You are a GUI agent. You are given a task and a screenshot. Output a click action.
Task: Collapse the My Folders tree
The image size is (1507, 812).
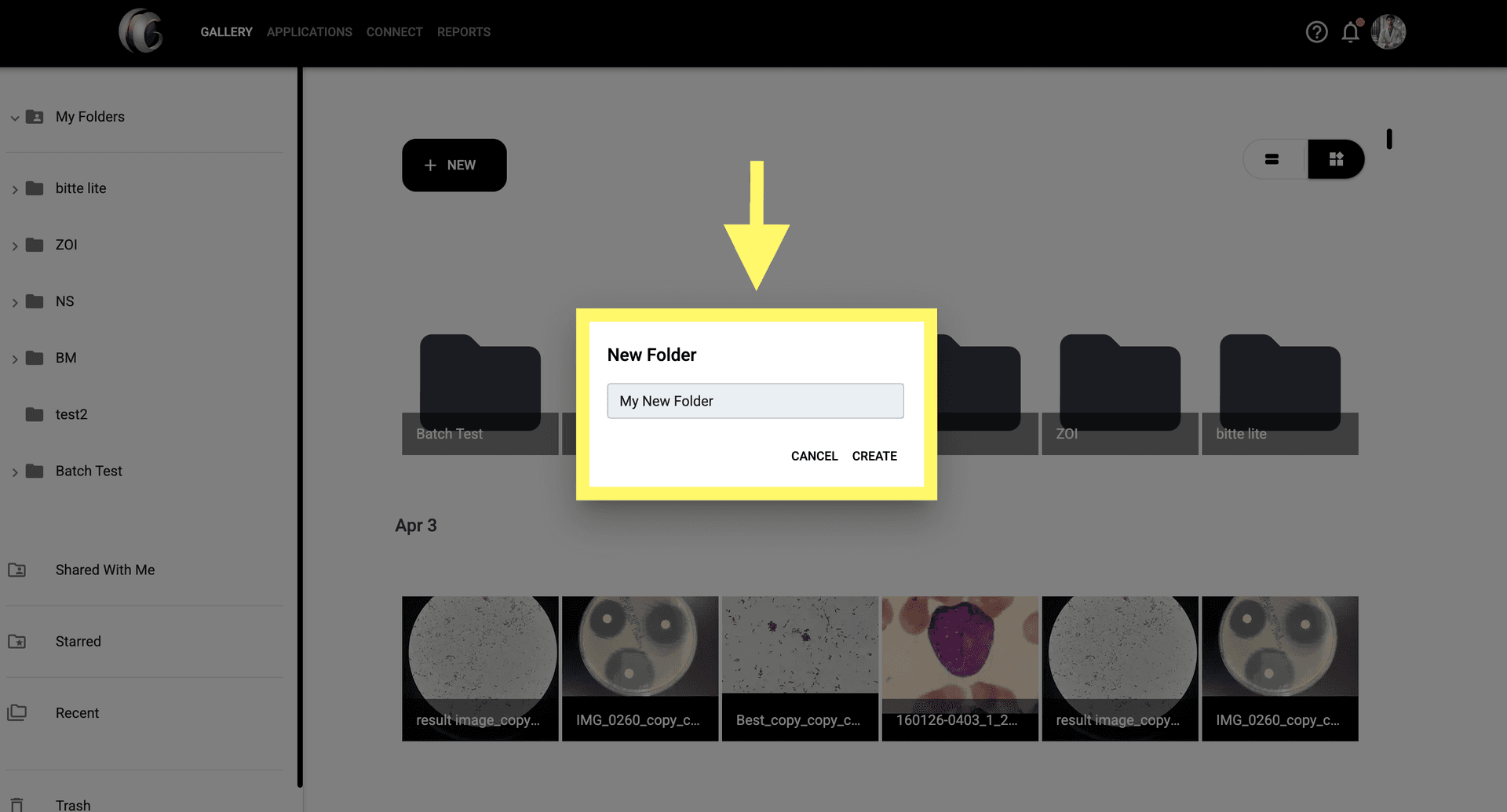click(x=15, y=118)
